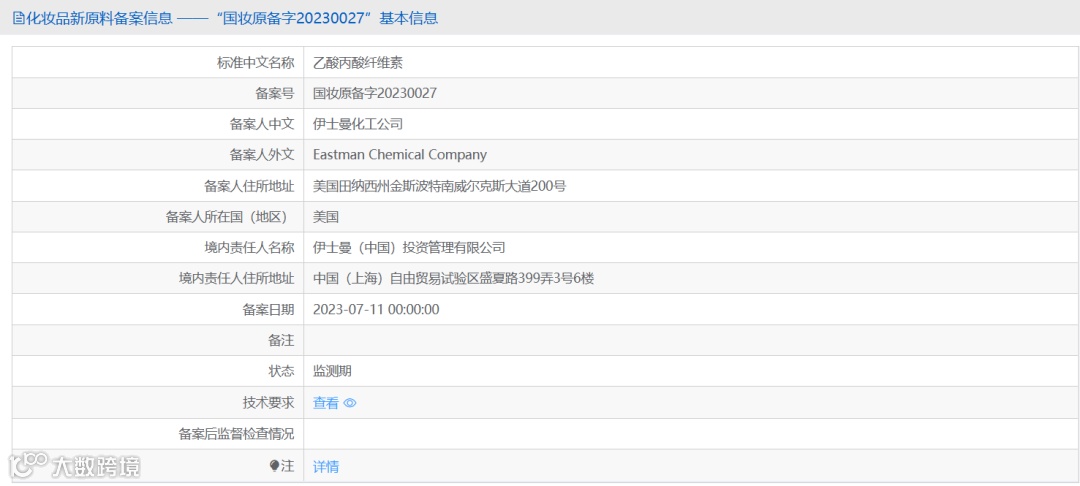Select the address 中国（上海）自由贸易试验区盛夏路399弄3号6楼
This screenshot has height=486, width=1080.
click(453, 279)
